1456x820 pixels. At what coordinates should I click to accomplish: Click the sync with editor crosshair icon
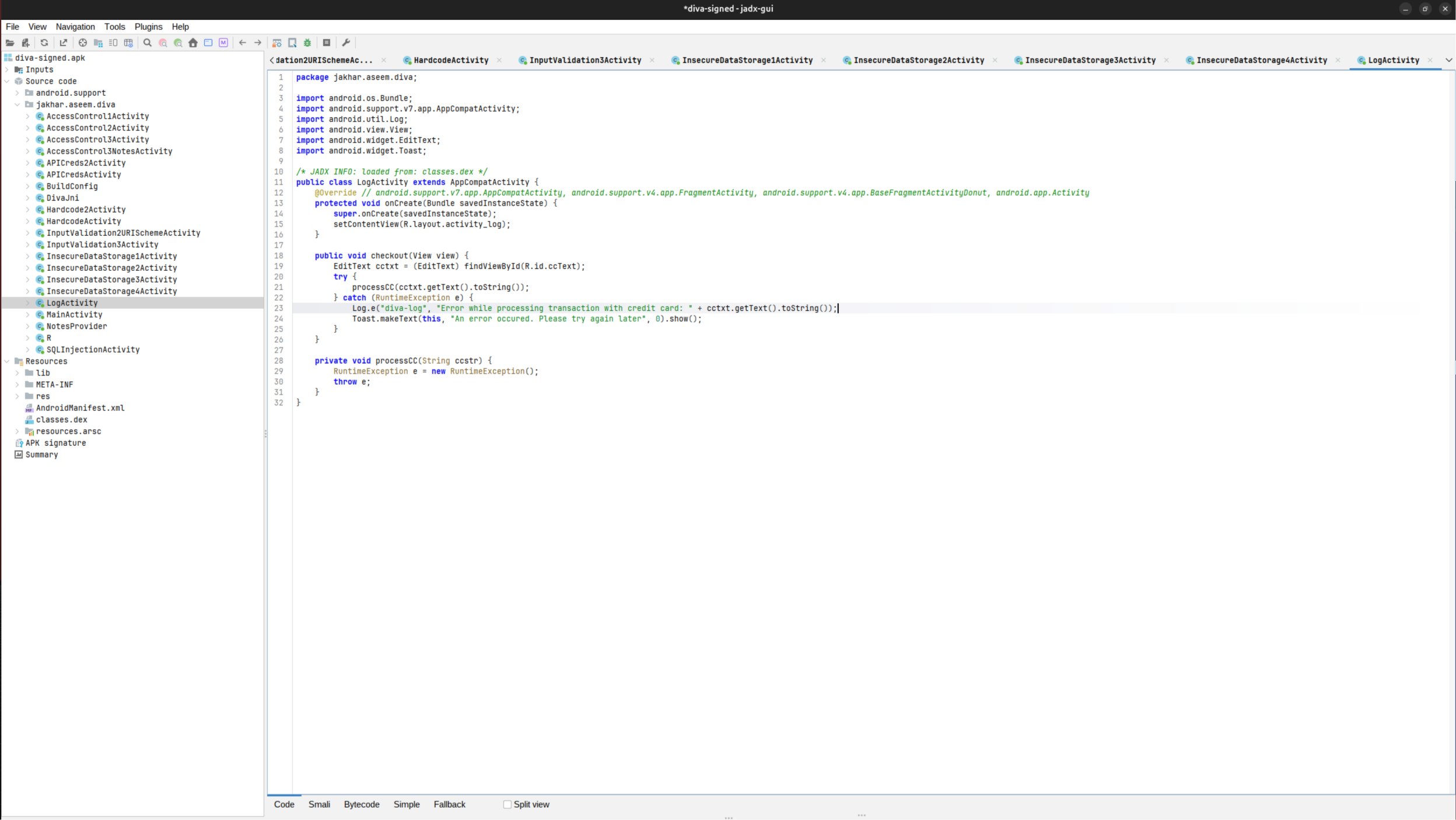point(83,43)
